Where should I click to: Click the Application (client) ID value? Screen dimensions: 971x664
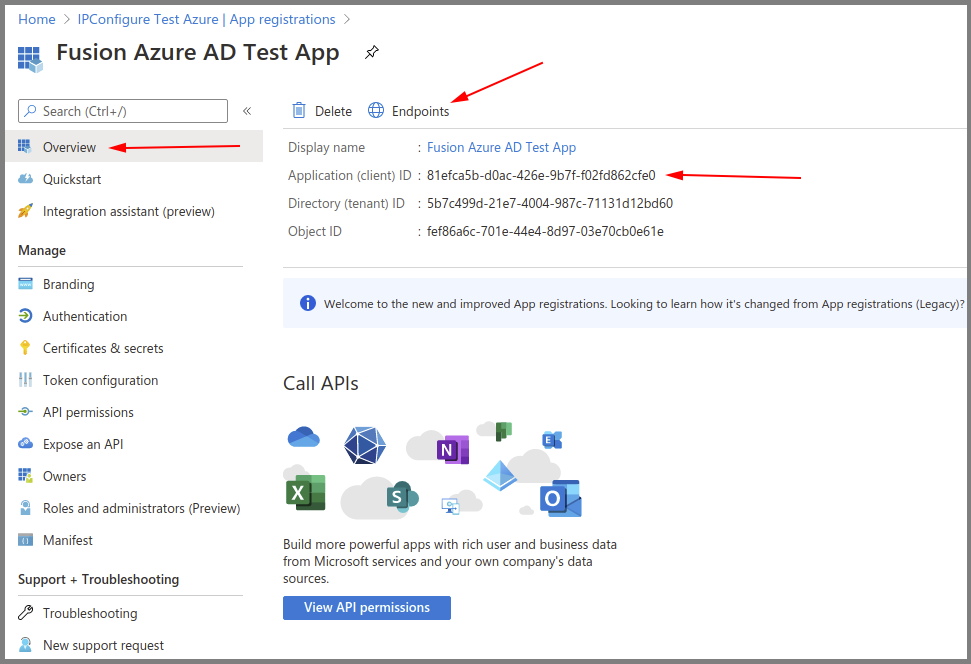coord(541,175)
